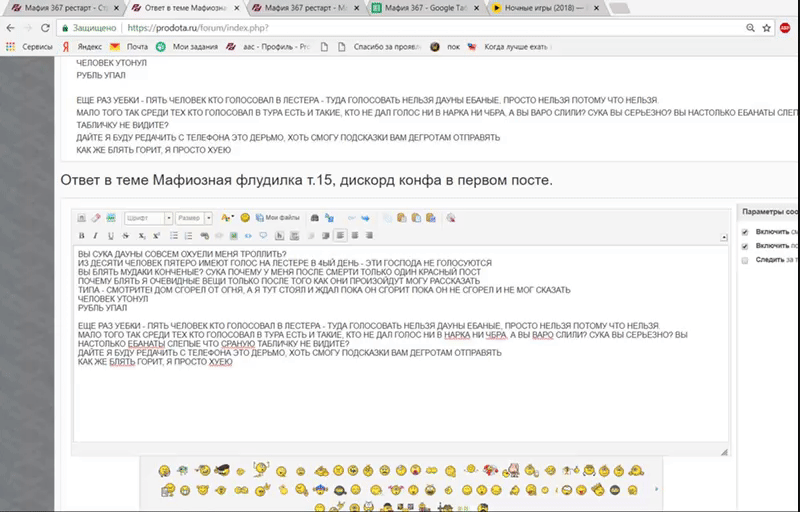Screen dimensions: 800x512
Task: Open the AdBlock Plus extension
Action: pyautogui.click(x=785, y=28)
